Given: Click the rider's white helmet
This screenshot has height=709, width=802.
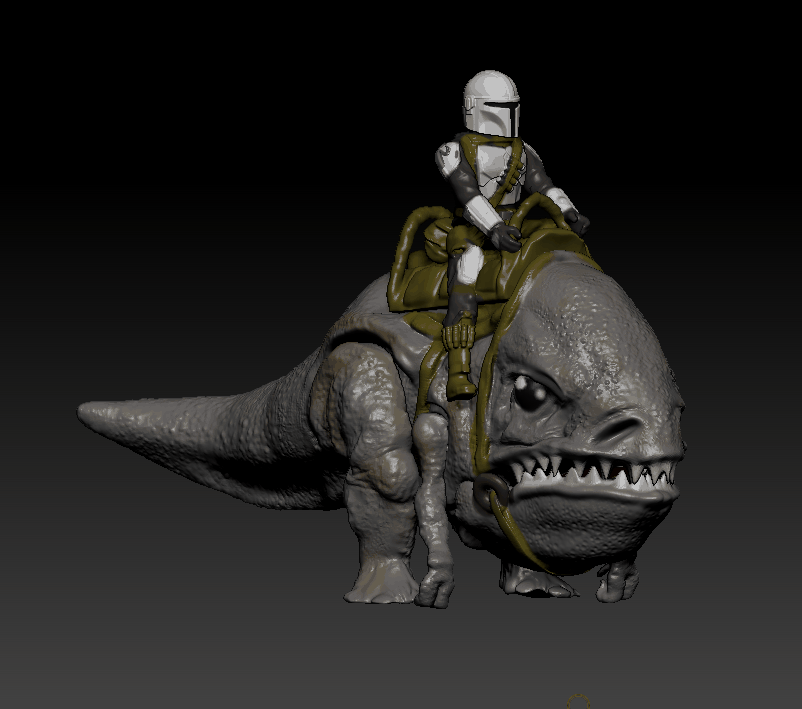Looking at the screenshot, I should [x=492, y=104].
